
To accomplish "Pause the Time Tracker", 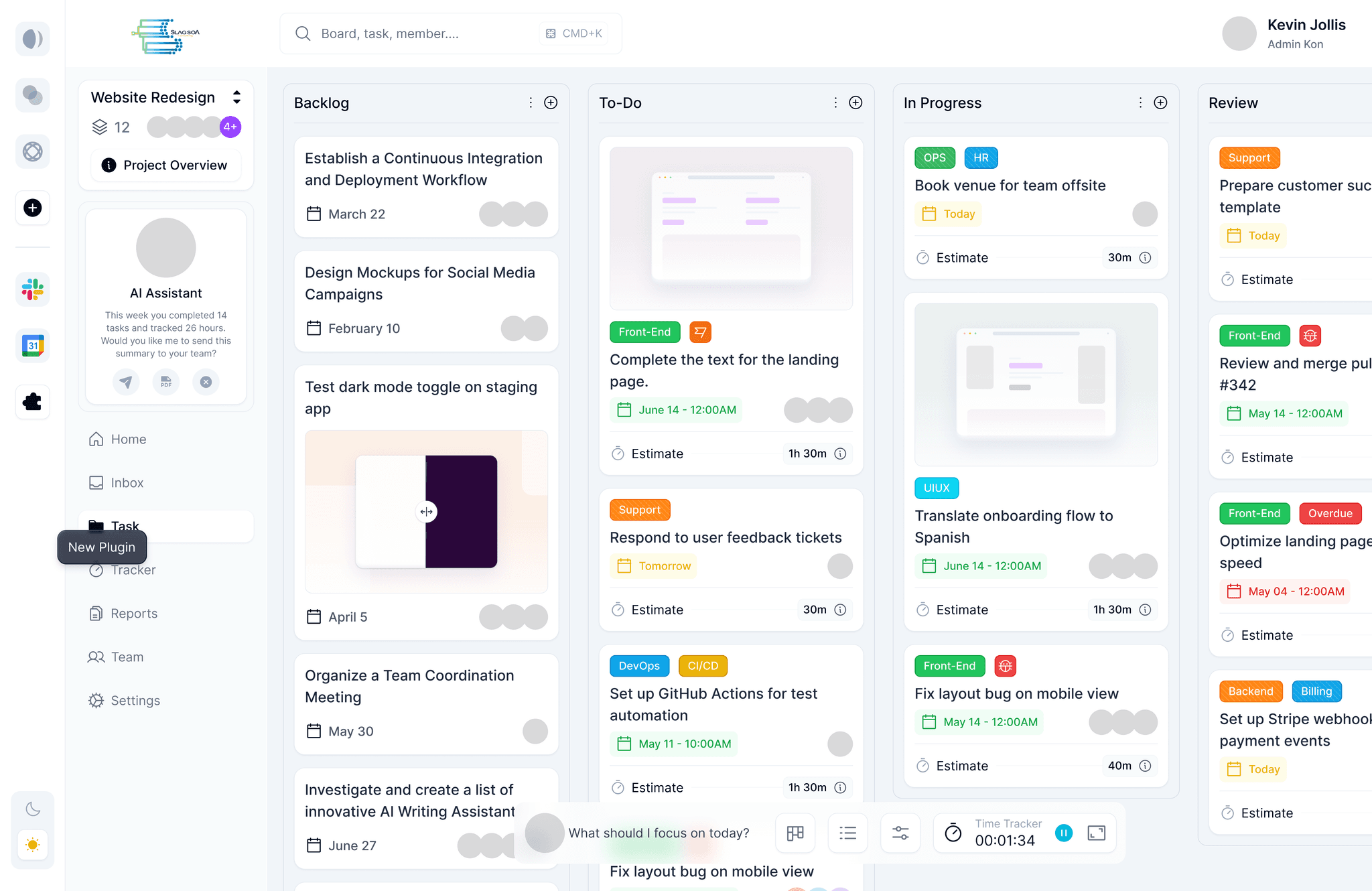I will coord(1064,833).
